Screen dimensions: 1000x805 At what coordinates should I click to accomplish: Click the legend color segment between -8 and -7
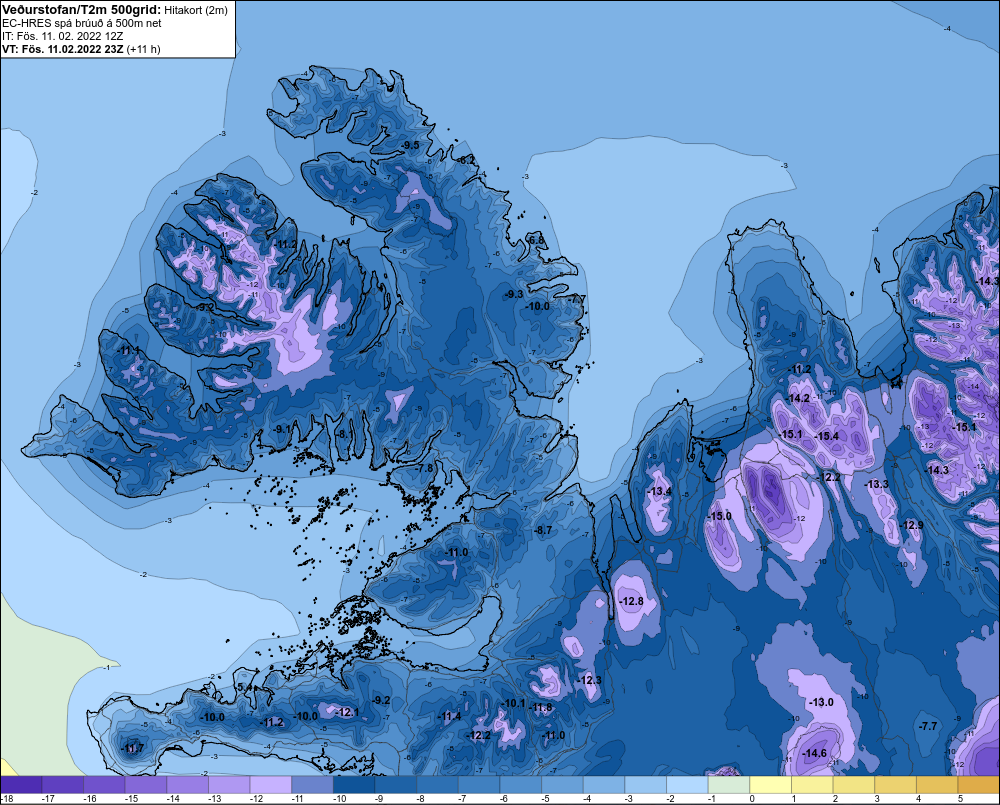pos(438,785)
